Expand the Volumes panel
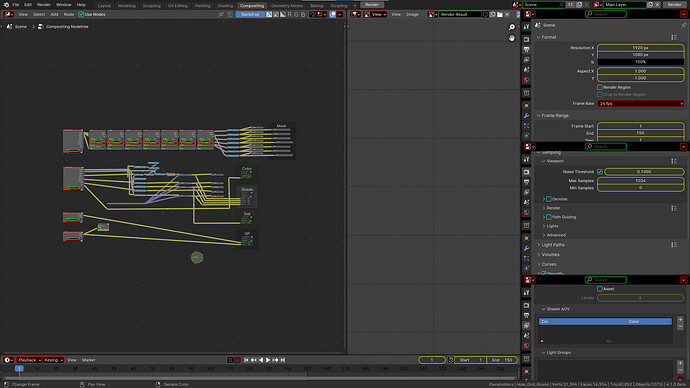Screen dimensions: 690x388 (x=539, y=254)
